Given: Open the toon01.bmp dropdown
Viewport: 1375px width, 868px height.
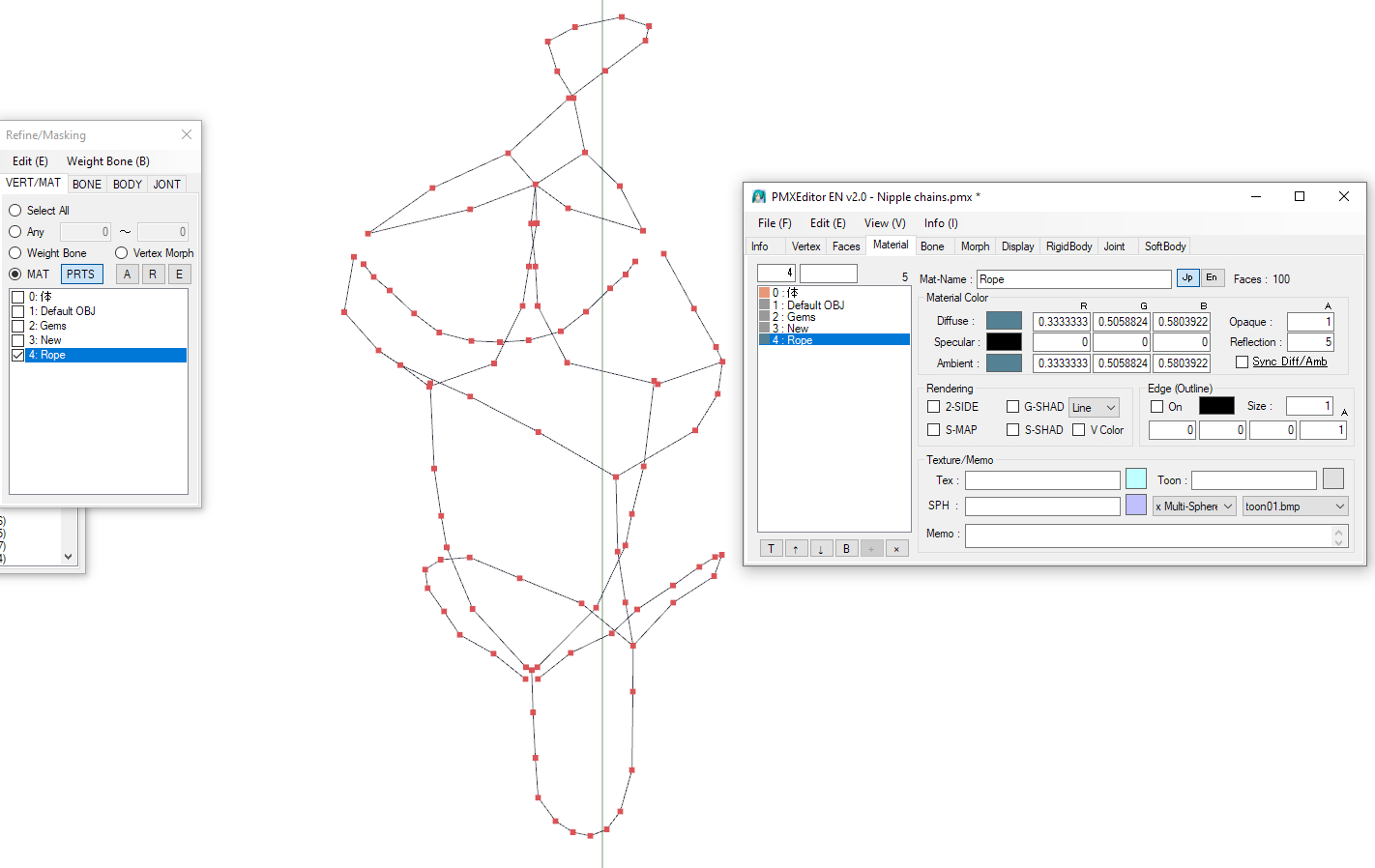Looking at the screenshot, I should coord(1295,506).
